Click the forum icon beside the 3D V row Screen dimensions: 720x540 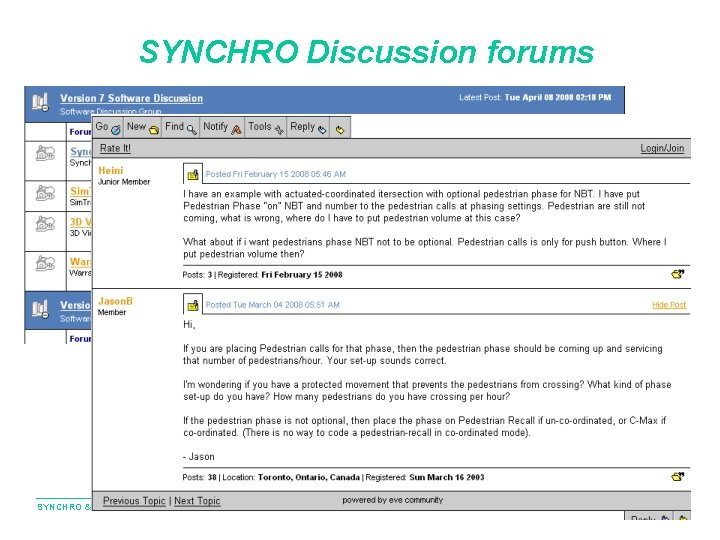click(45, 224)
